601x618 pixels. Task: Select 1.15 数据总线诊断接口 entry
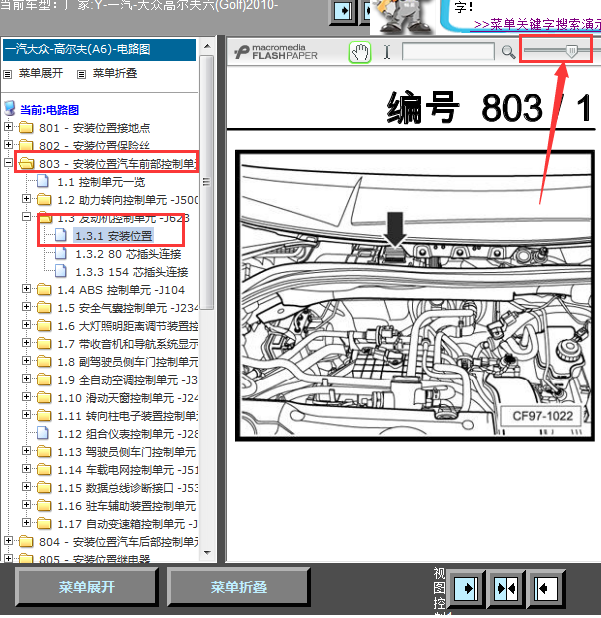pos(127,488)
